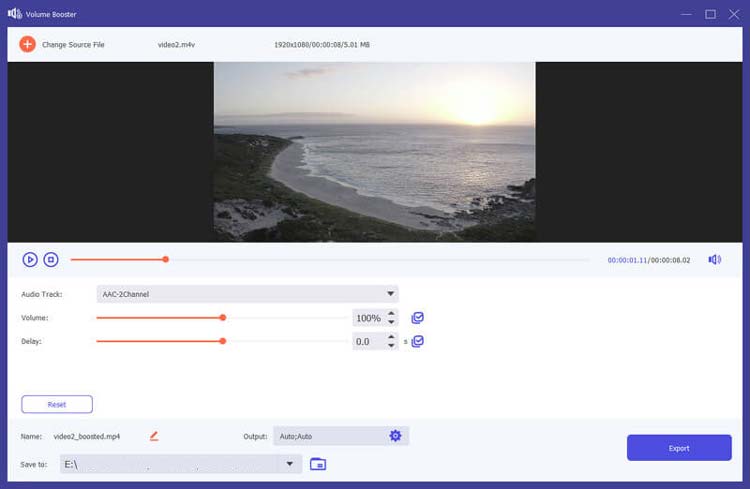This screenshot has height=489, width=750.
Task: Click the orange plus icon to change source
Action: 27,44
